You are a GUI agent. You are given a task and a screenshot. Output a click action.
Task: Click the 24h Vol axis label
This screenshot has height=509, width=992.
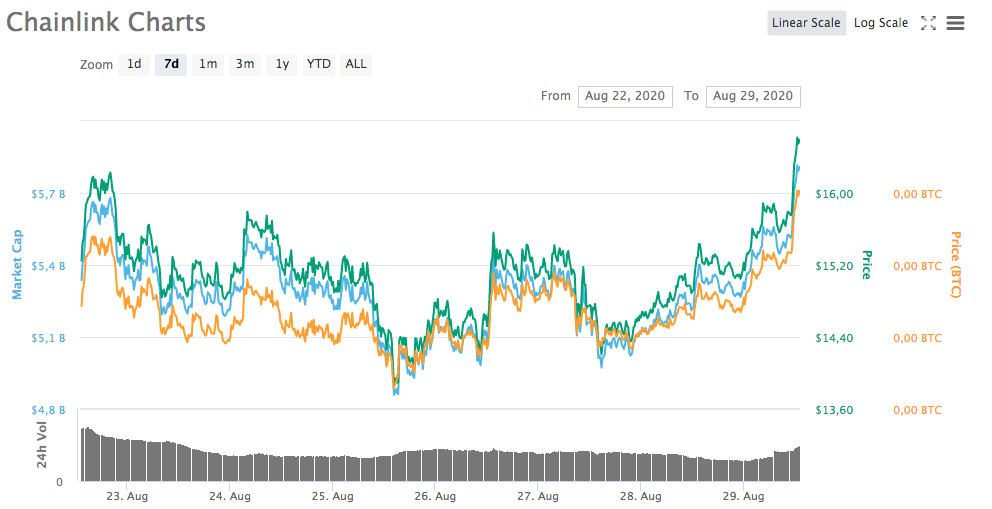42,445
